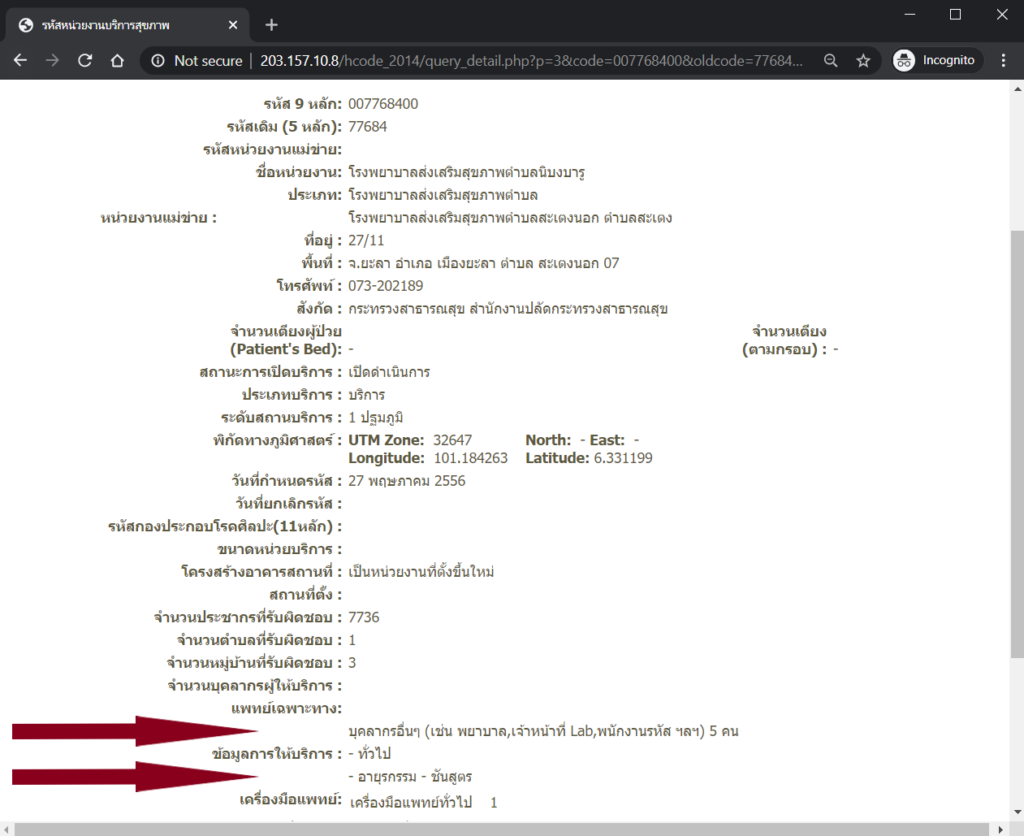The image size is (1024, 836).
Task: Bookmark this page with the star icon
Action: [863, 61]
